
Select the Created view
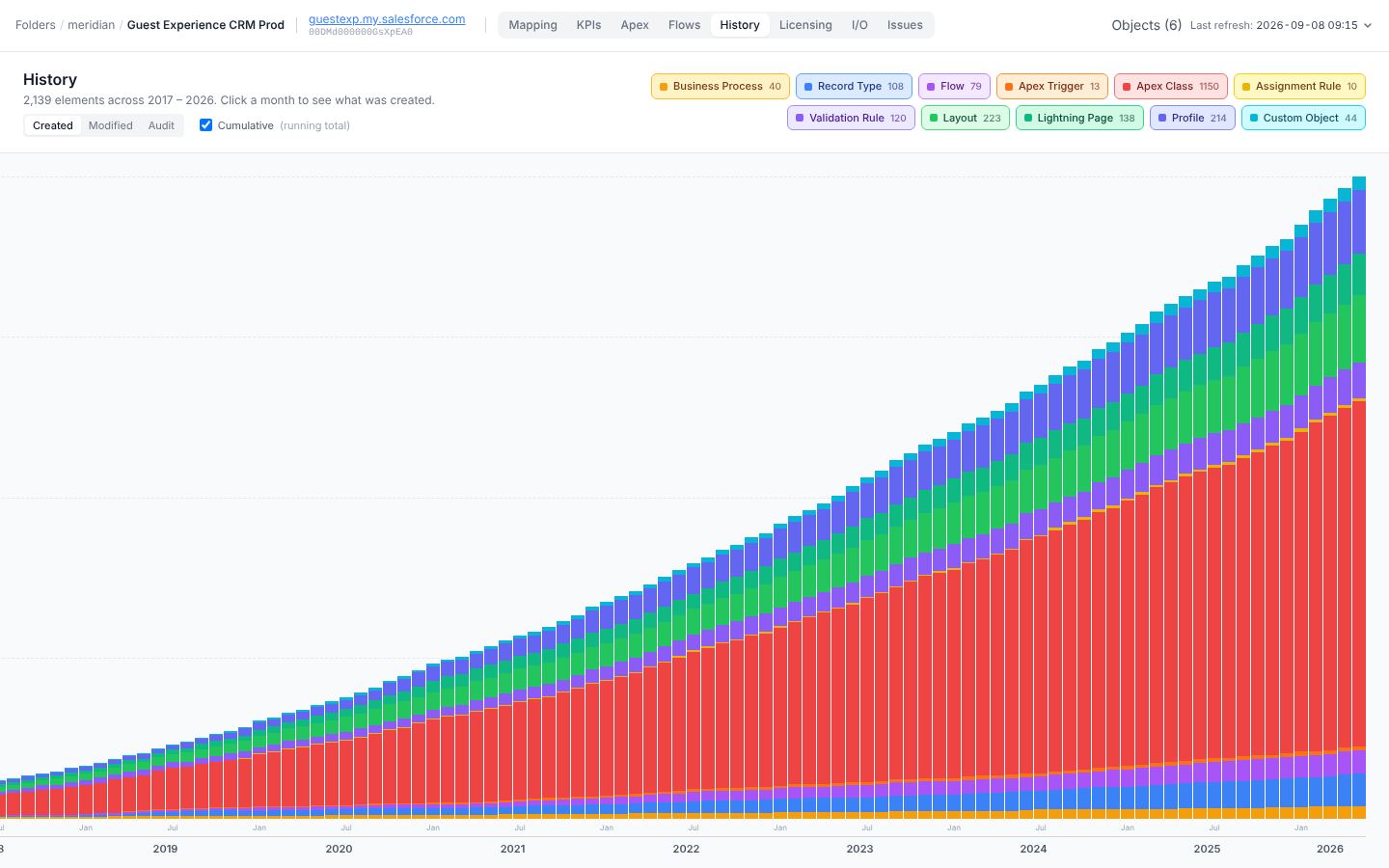[53, 125]
